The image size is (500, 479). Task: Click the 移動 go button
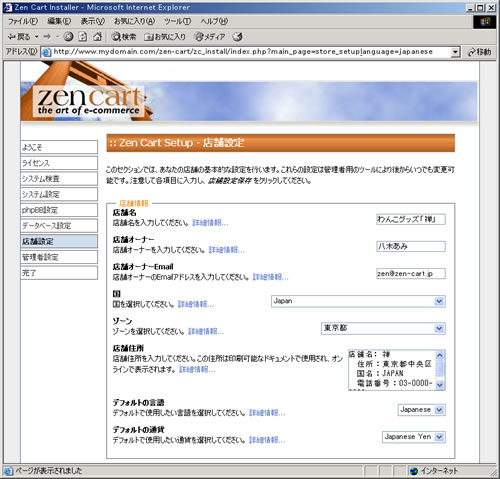479,52
